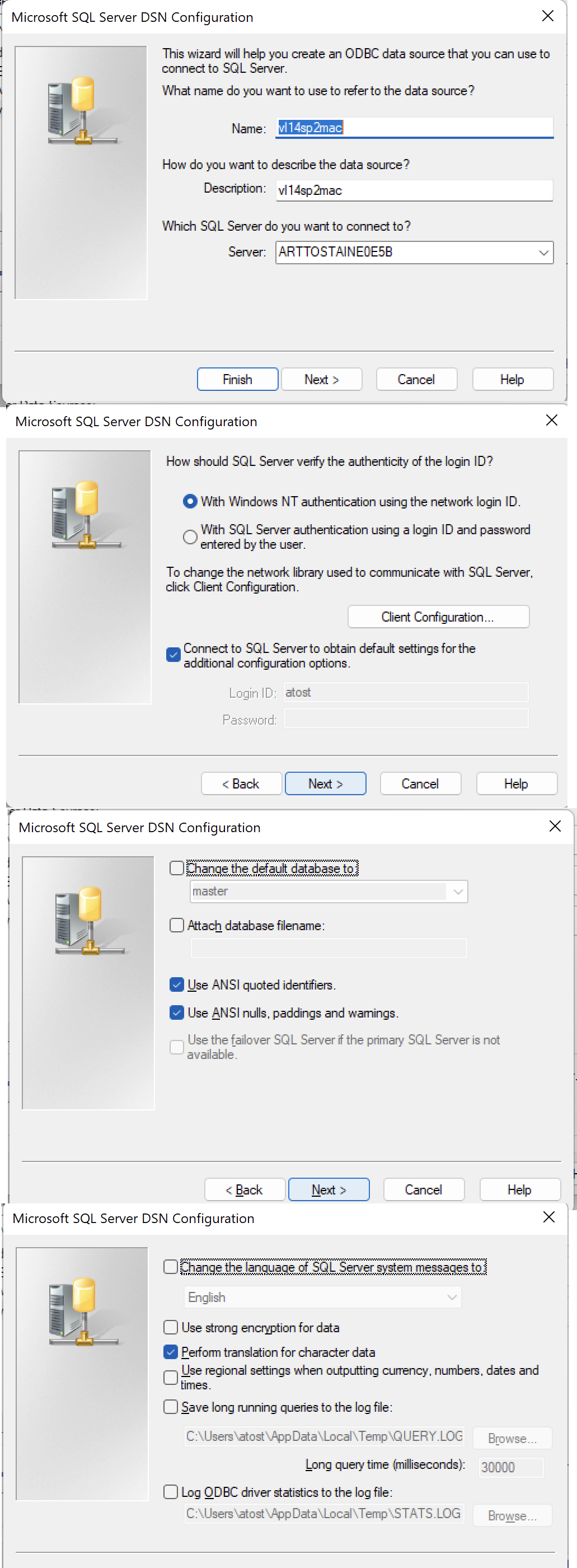The width and height of the screenshot is (577, 1568).
Task: Close the default database DSN dialog
Action: (555, 827)
